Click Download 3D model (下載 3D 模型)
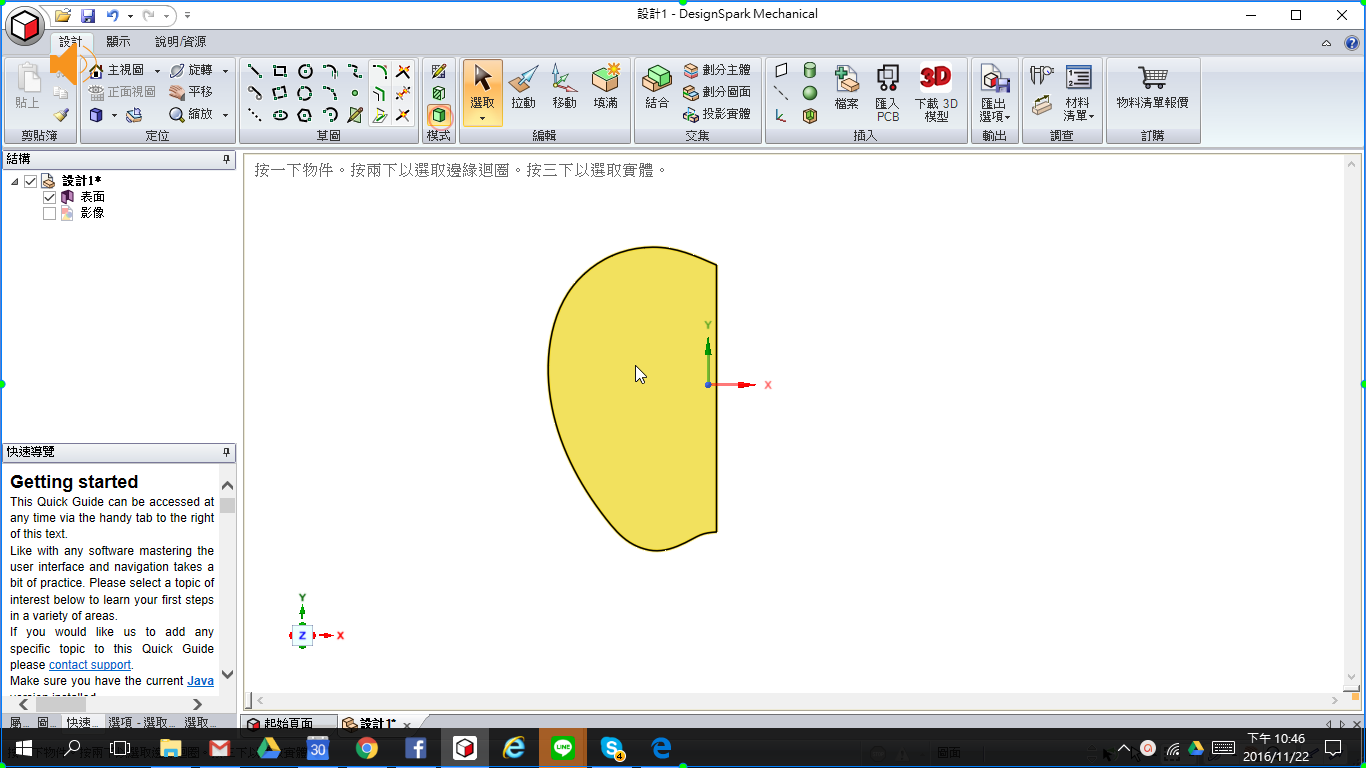The image size is (1366, 768). [x=936, y=93]
